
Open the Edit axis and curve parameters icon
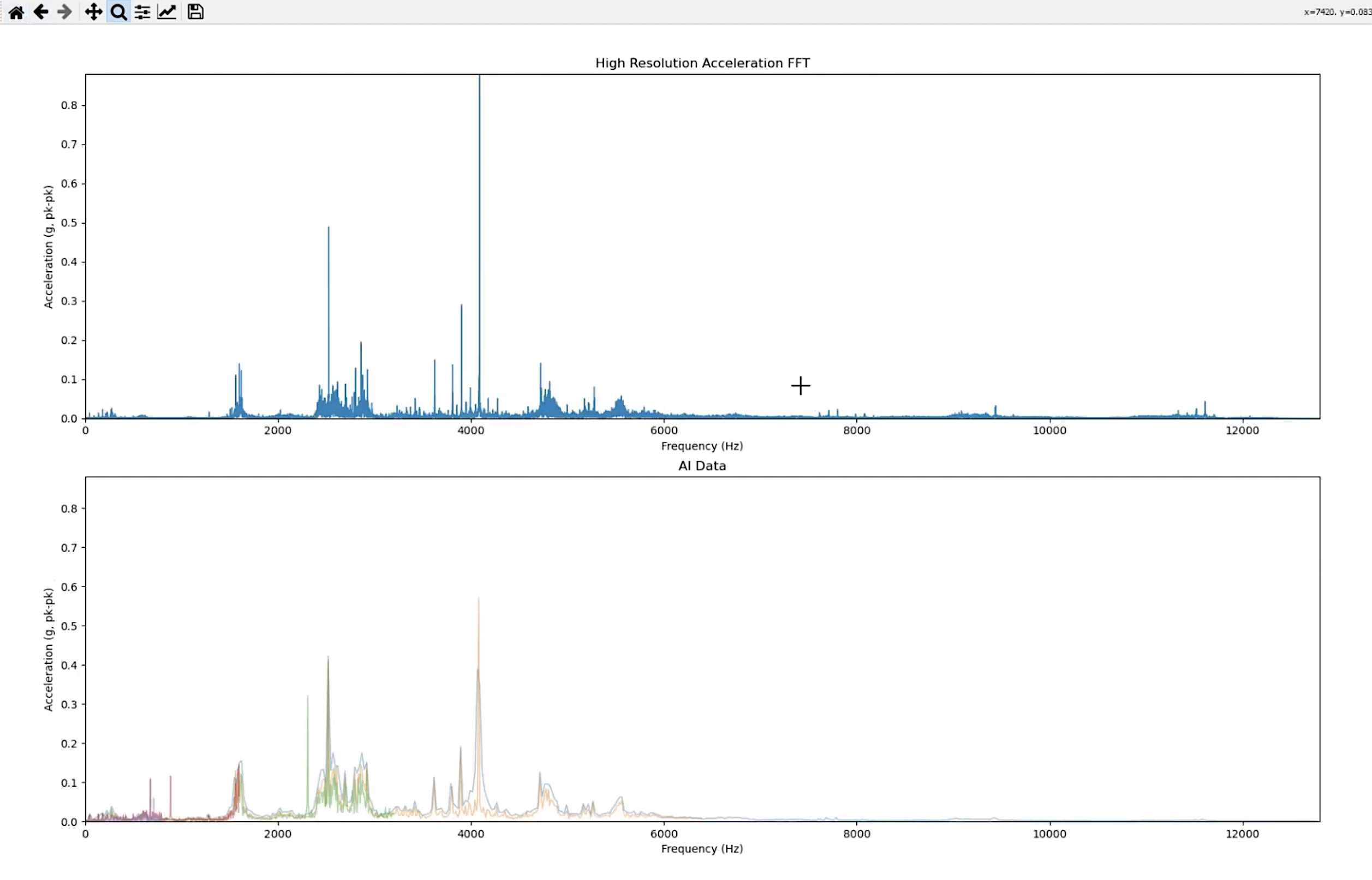click(x=167, y=12)
